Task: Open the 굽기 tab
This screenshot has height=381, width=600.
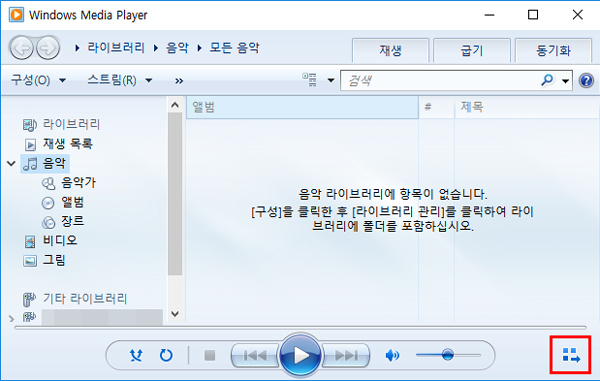Action: tap(472, 50)
